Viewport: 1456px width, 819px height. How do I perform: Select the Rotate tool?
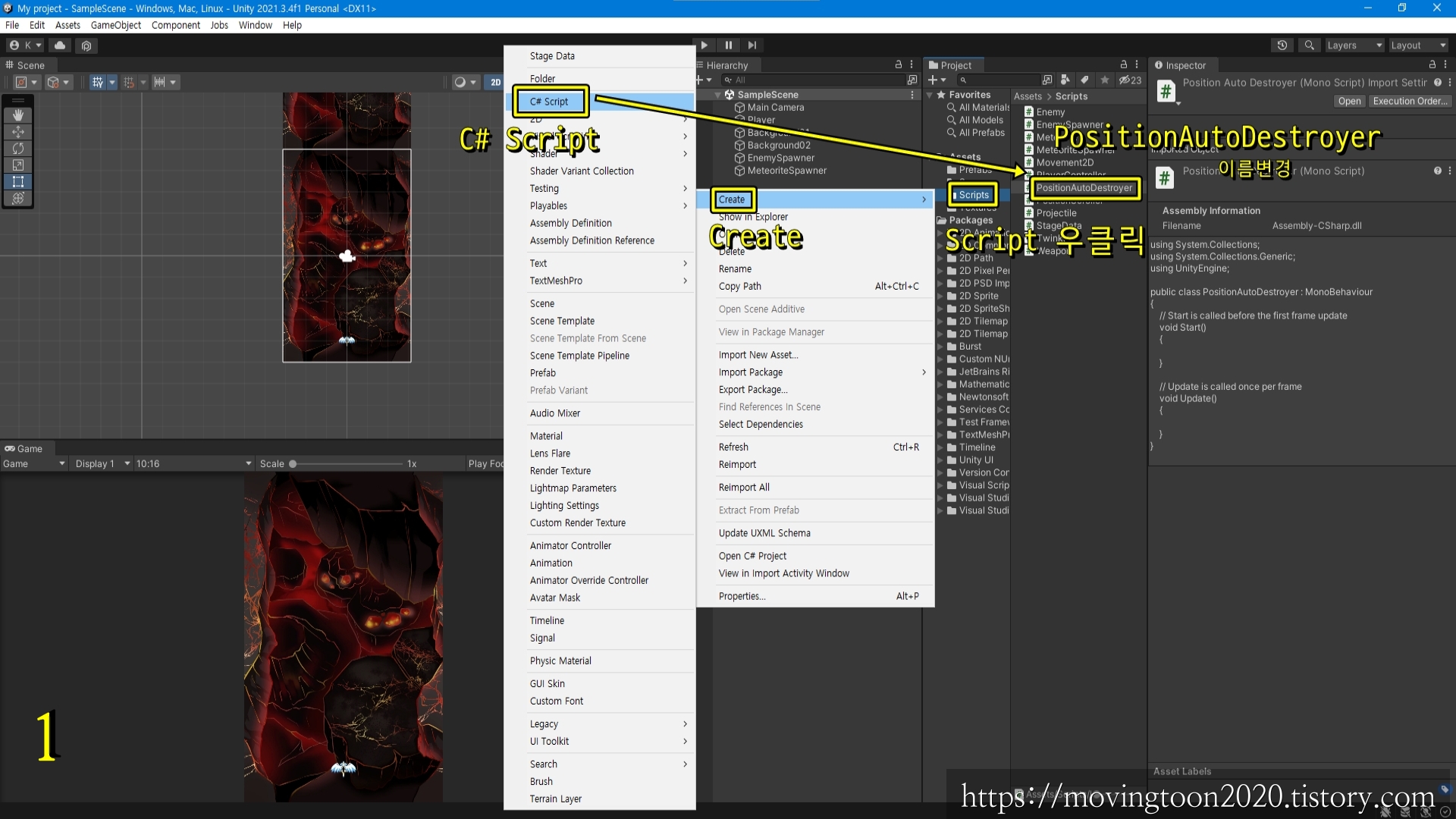pyautogui.click(x=18, y=149)
